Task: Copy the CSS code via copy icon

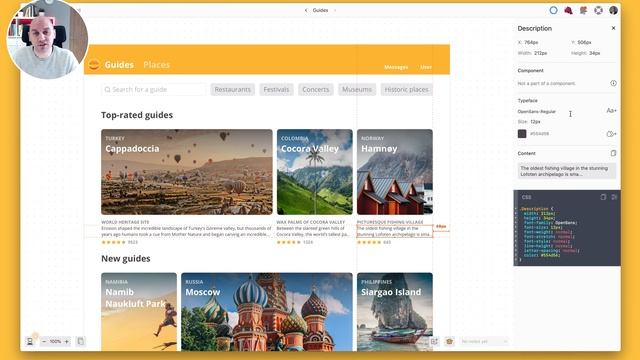Action: click(603, 197)
